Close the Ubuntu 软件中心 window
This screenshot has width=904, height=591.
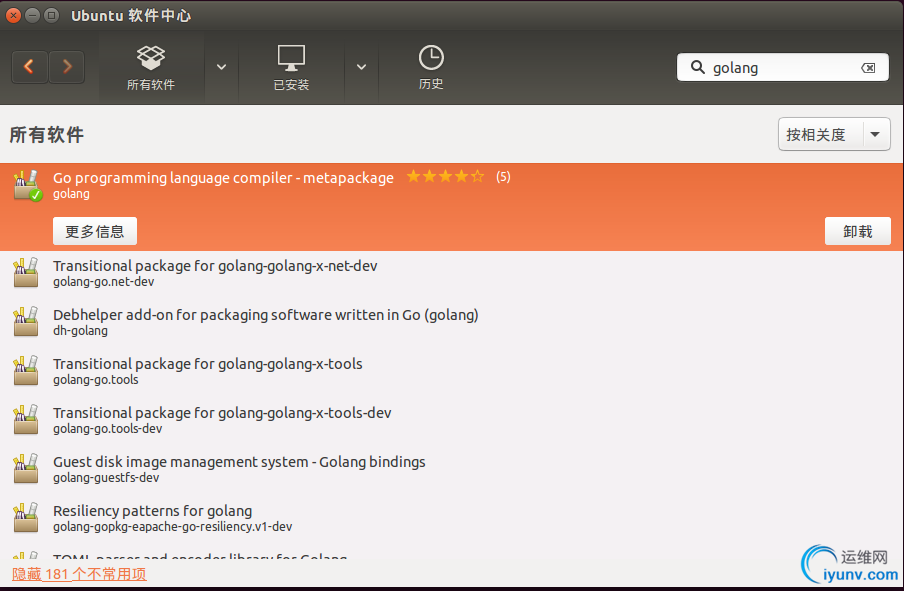(14, 16)
